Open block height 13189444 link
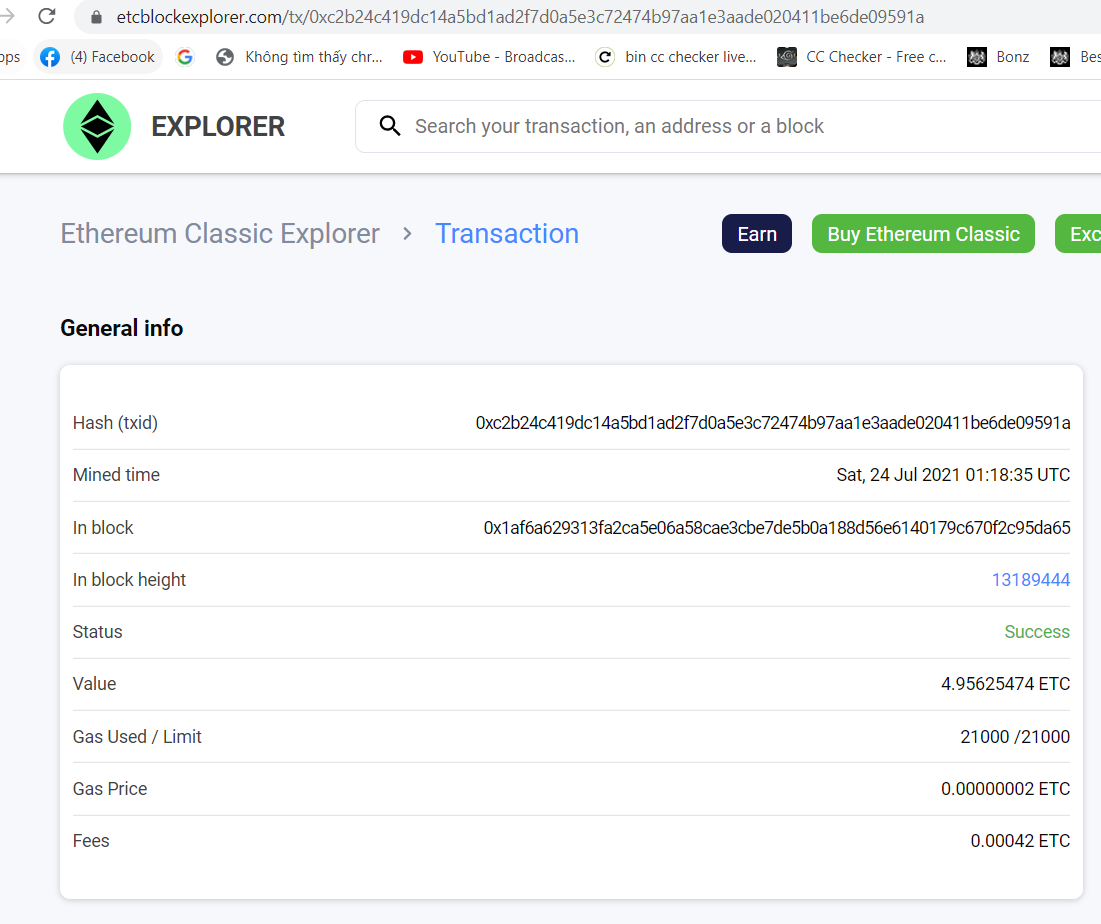Screen dimensions: 1101x924 click(1031, 580)
